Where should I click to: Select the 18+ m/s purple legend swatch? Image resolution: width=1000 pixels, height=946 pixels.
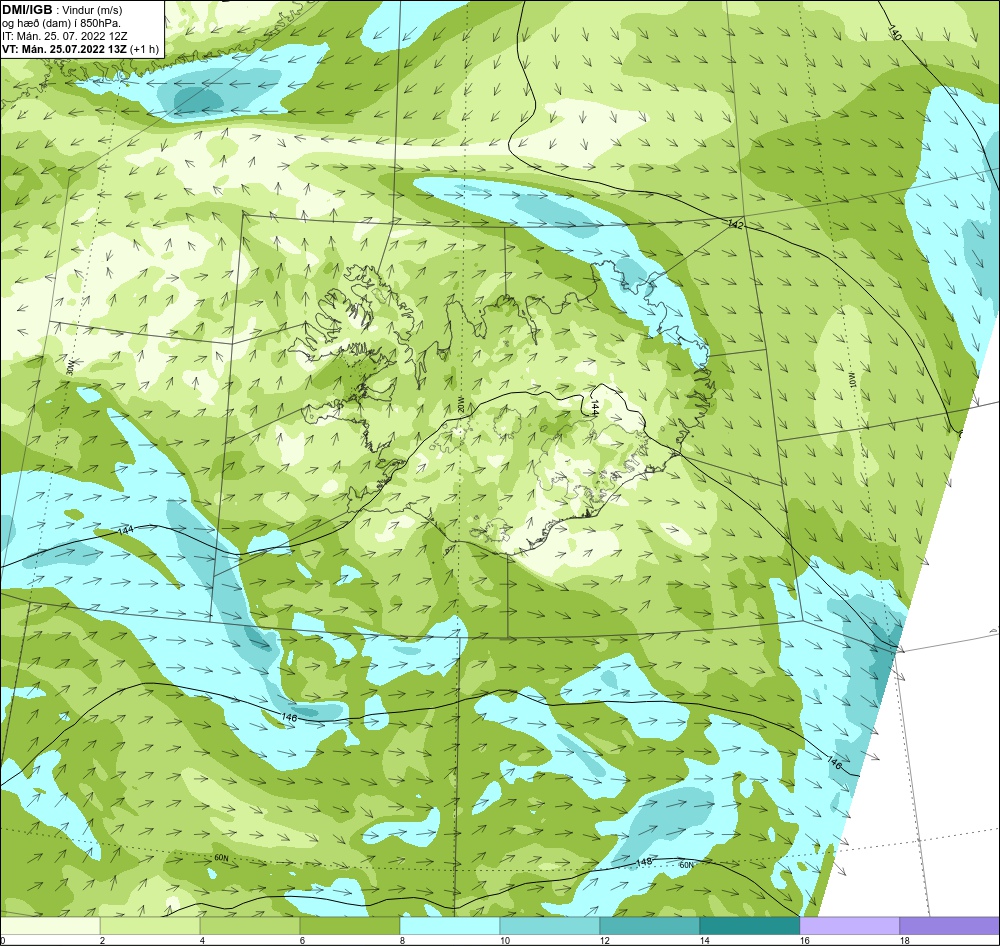[x=950, y=925]
